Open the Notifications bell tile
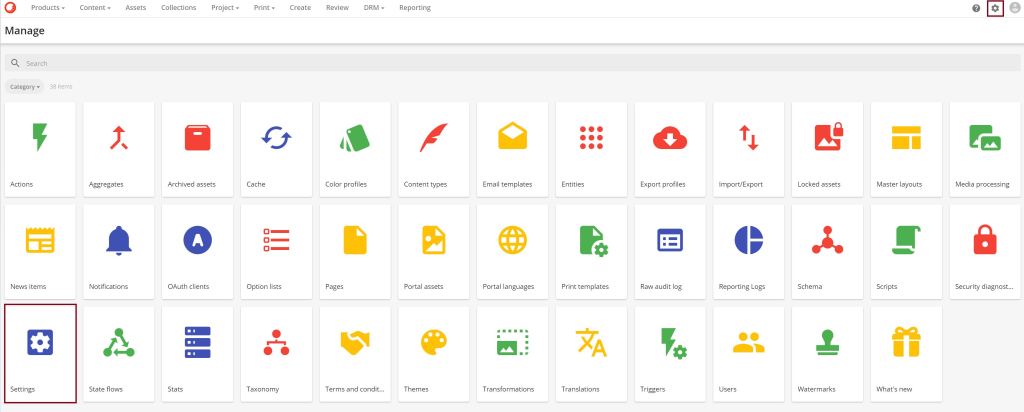This screenshot has width=1024, height=412. 119,250
